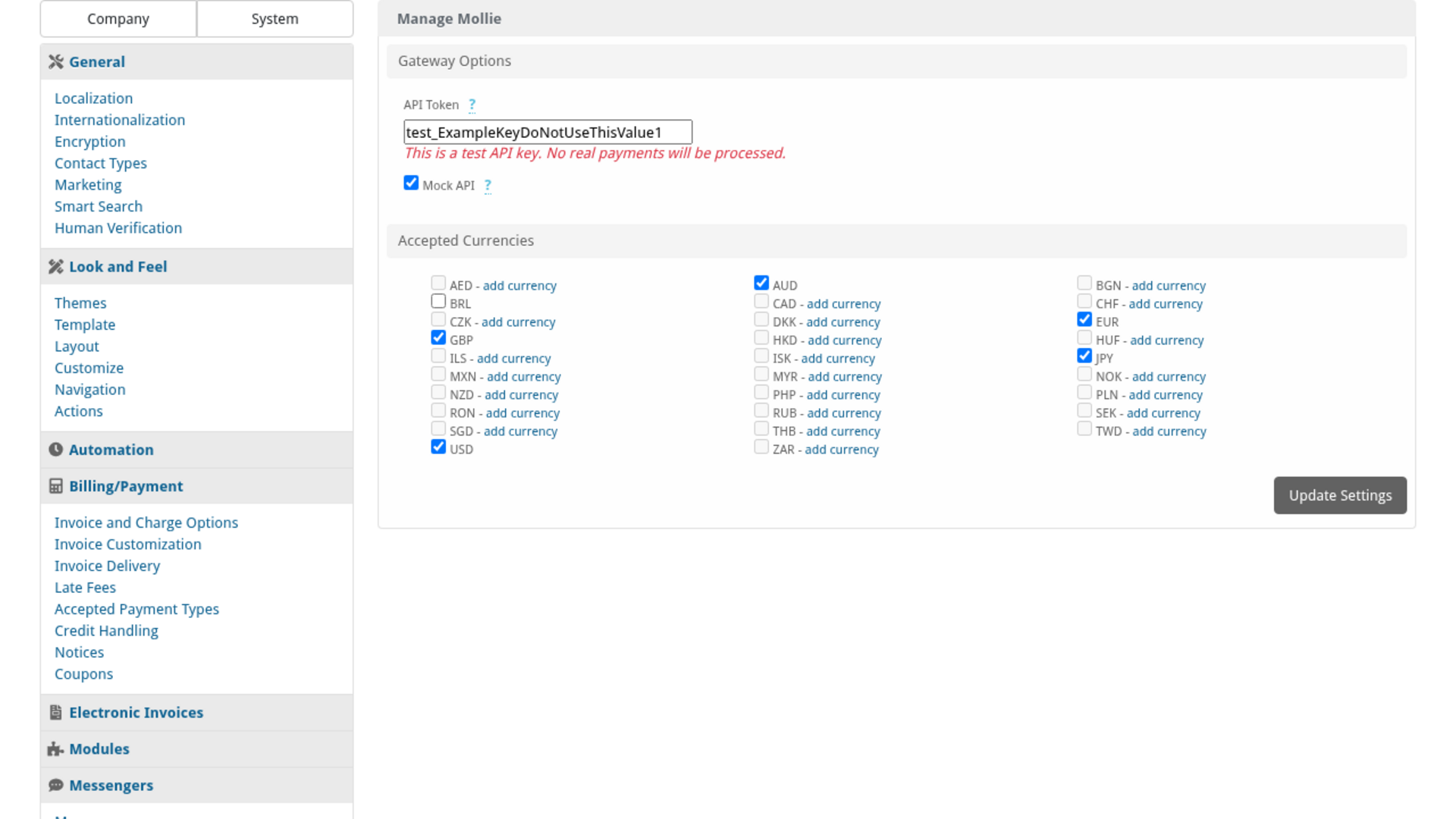Open Invoice Customization settings
1456x819 pixels.
pos(128,544)
